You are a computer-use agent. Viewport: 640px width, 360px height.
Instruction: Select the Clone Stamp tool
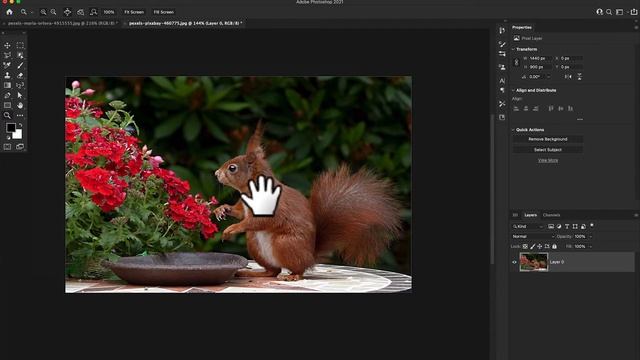[7, 75]
